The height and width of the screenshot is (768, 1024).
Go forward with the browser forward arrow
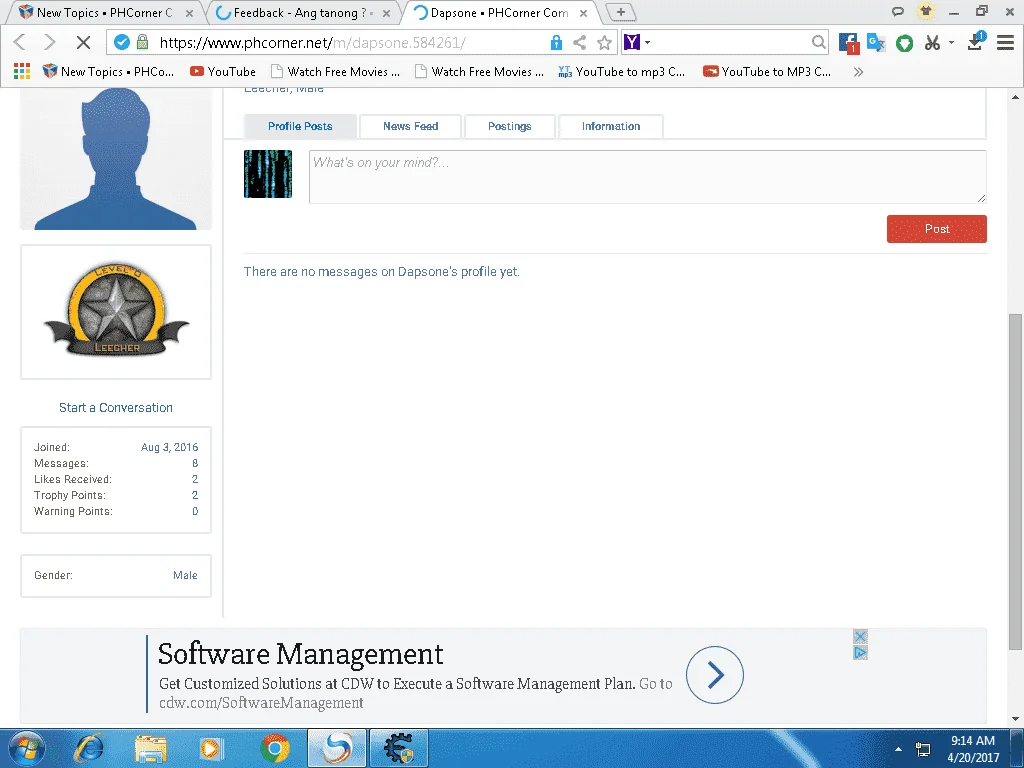50,42
